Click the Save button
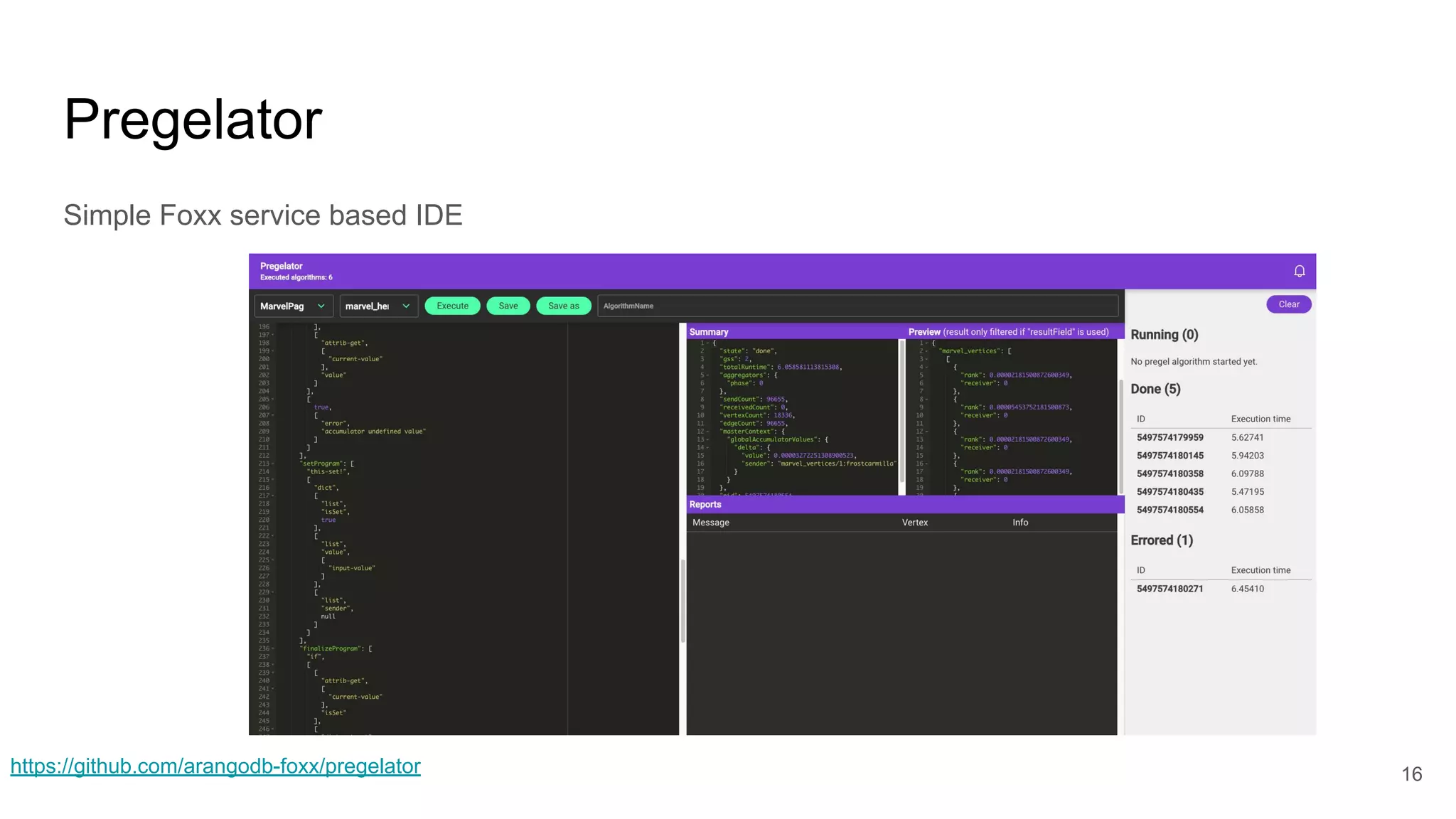The image size is (1456, 819). point(508,306)
